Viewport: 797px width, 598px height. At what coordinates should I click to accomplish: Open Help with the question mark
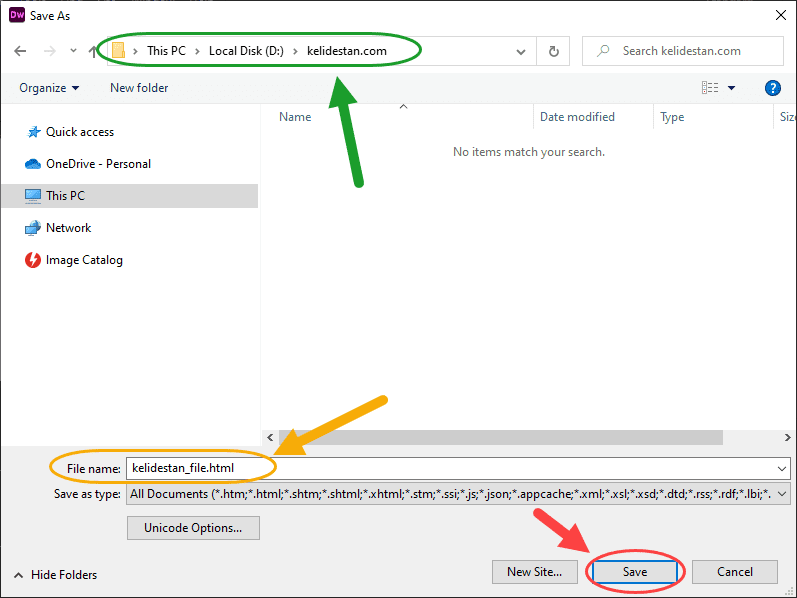772,88
